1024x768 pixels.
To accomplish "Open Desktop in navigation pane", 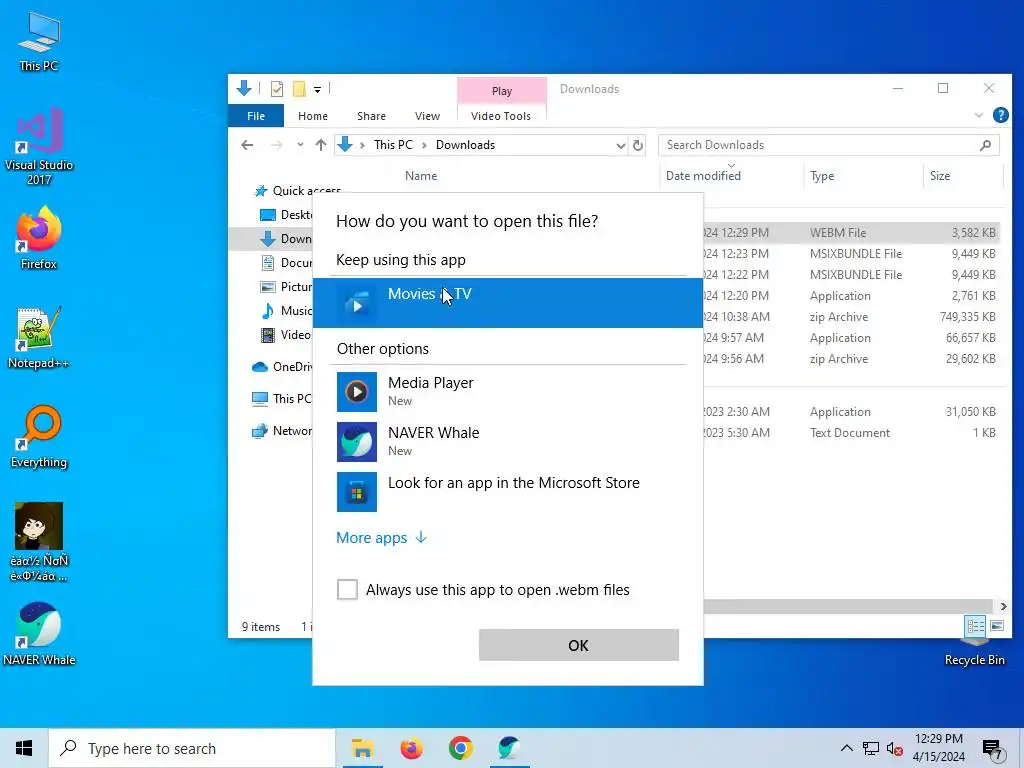I will pos(286,215).
